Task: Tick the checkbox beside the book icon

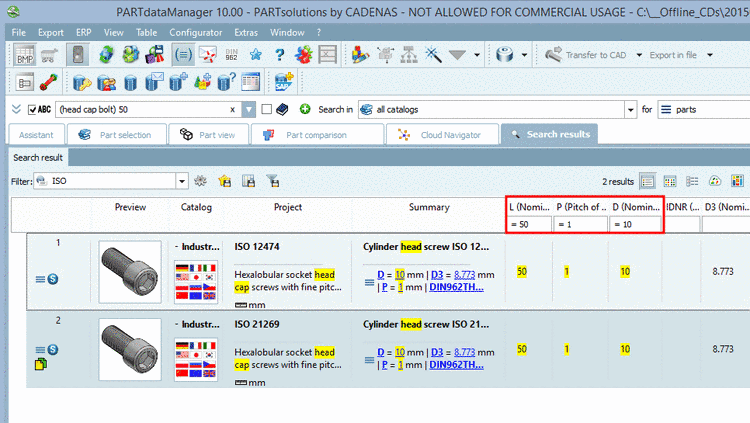Action: (x=266, y=110)
